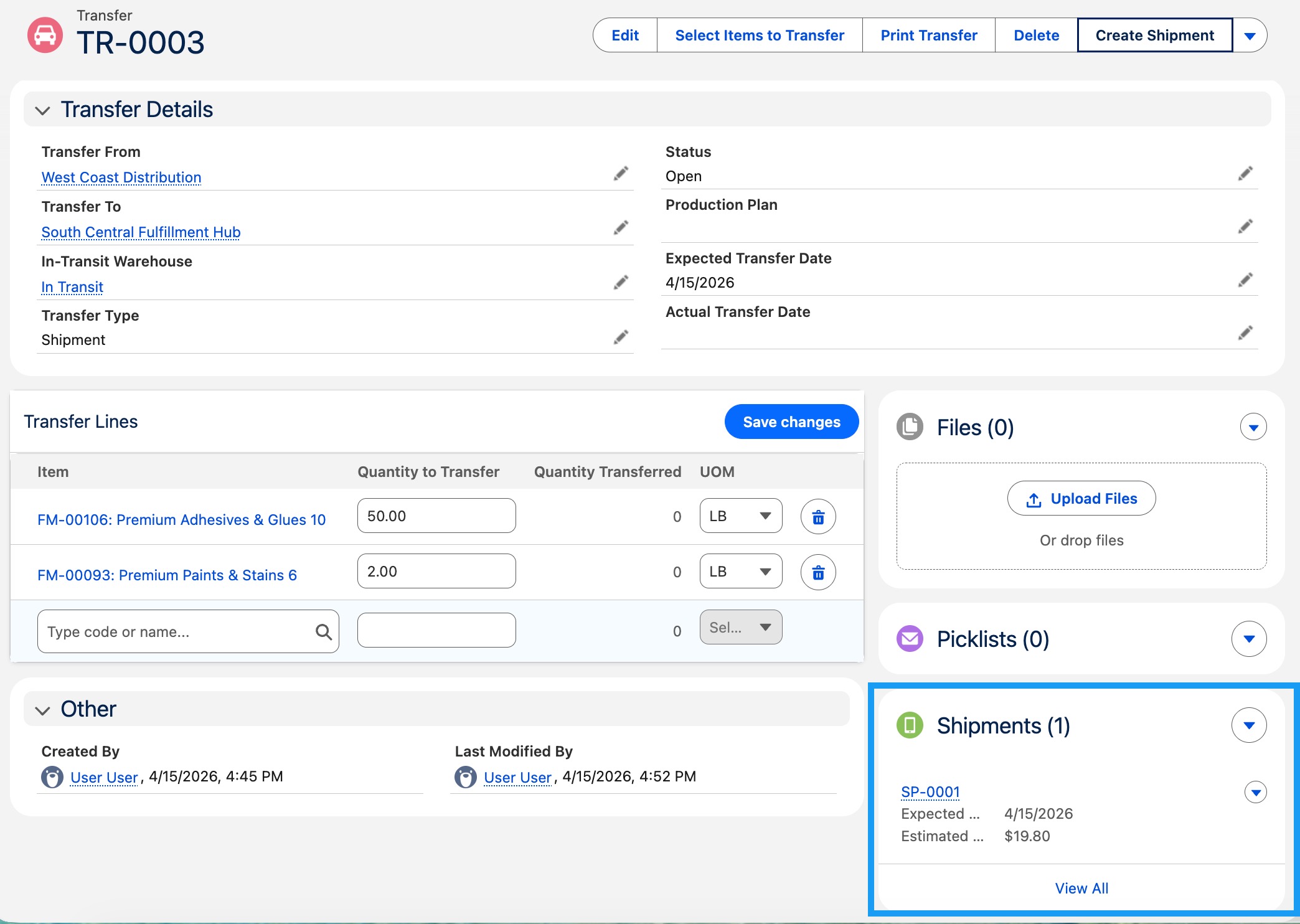Click the Quantity to Transfer column header
This screenshot has height=924, width=1300.
[428, 472]
